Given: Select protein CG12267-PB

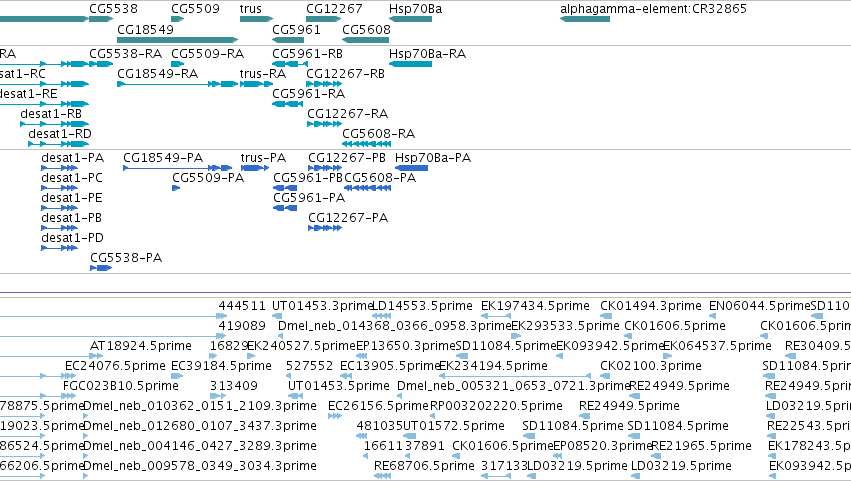Looking at the screenshot, I should click(347, 158).
